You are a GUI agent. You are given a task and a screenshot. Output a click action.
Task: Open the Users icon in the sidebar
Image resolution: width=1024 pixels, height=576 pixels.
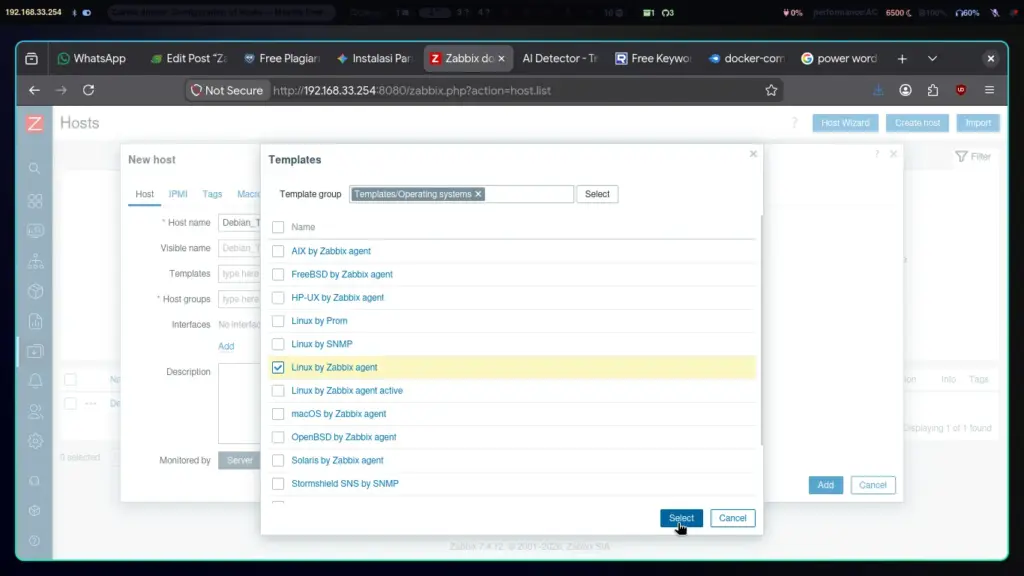click(35, 411)
